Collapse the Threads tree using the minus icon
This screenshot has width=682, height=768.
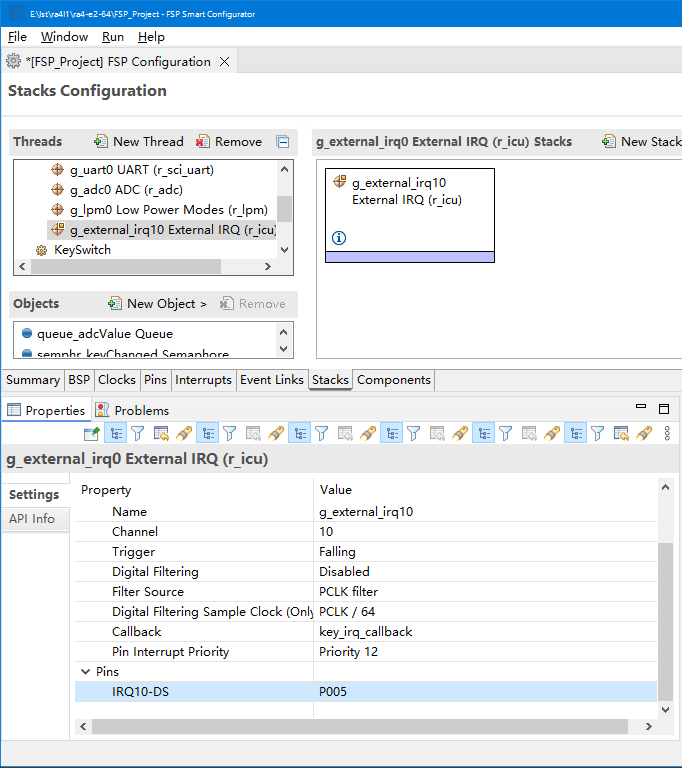[x=283, y=142]
